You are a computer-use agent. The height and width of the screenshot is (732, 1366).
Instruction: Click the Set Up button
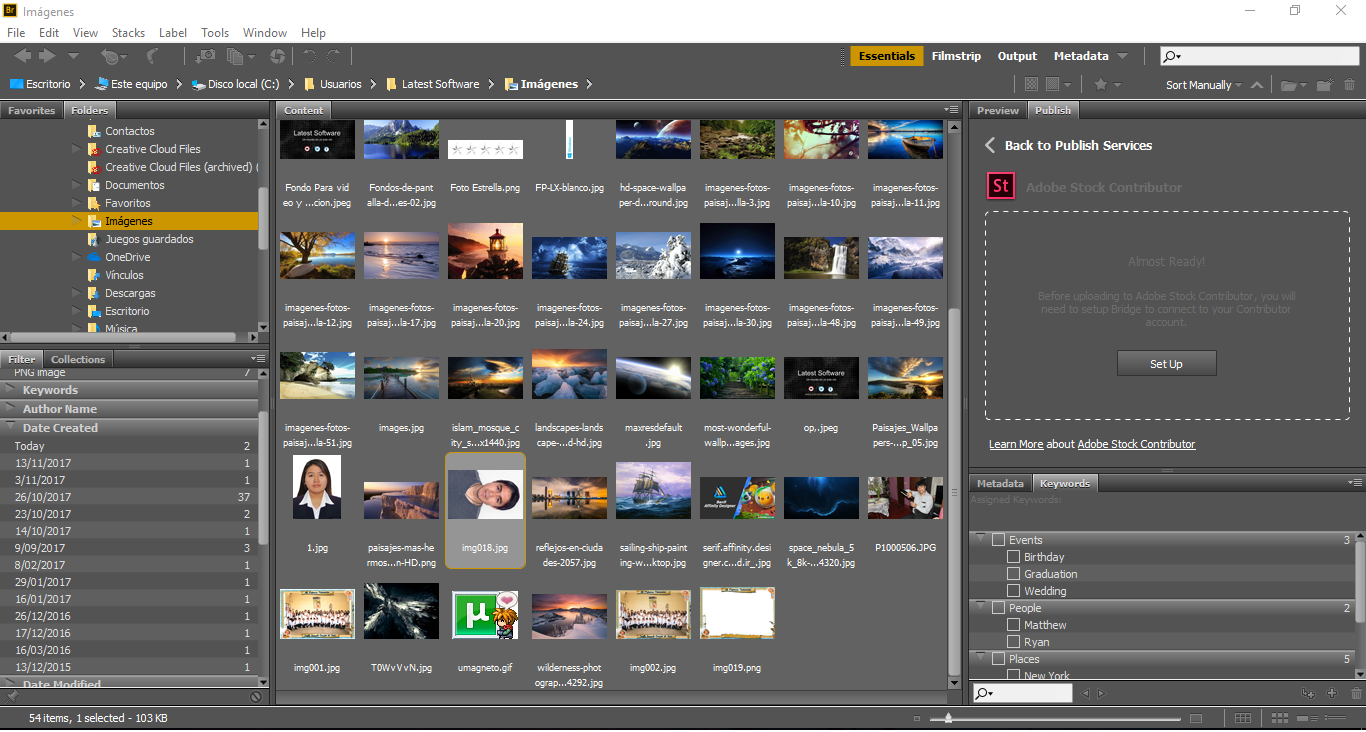(x=1166, y=363)
